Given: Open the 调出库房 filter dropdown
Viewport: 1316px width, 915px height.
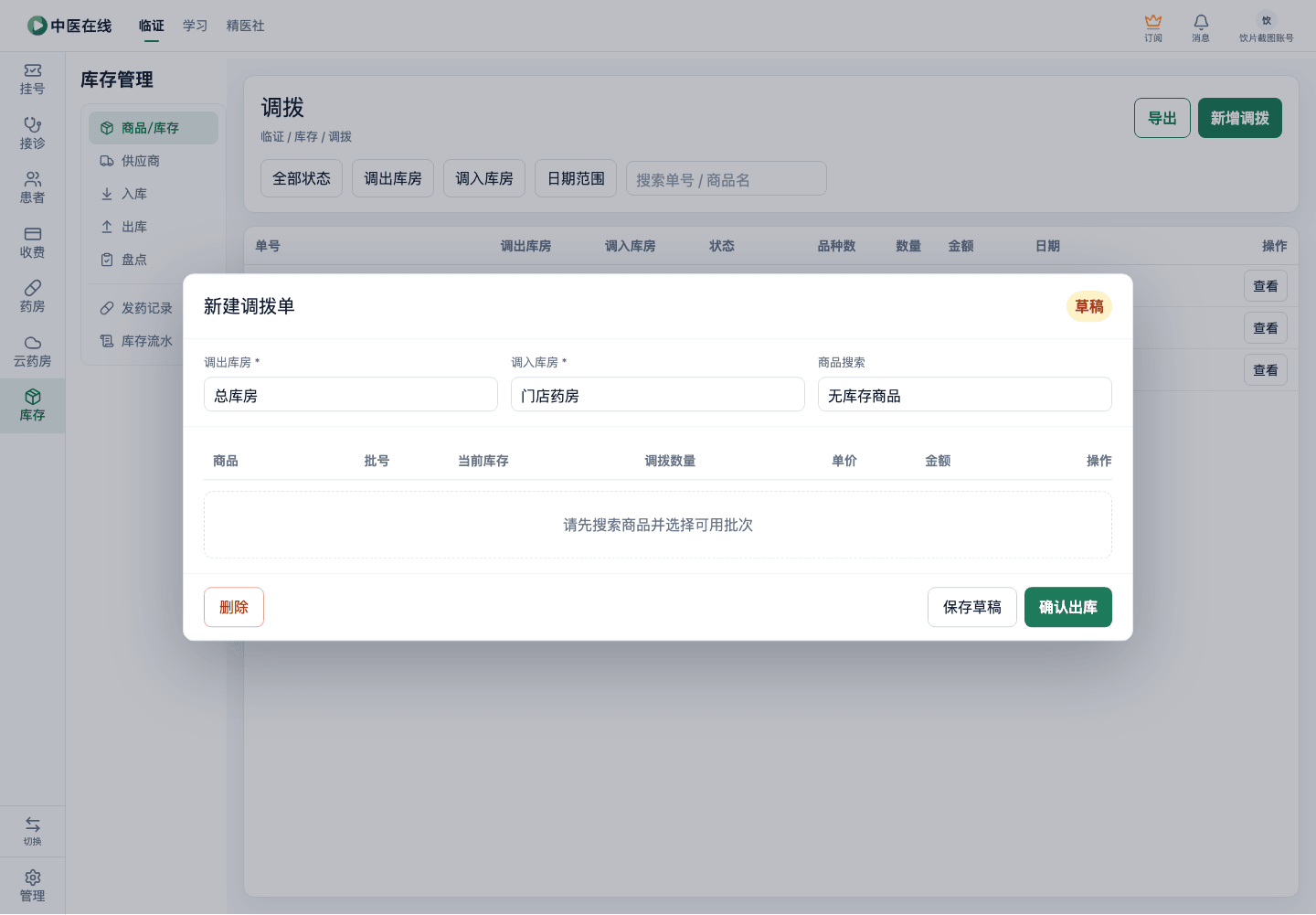Looking at the screenshot, I should pos(393,178).
